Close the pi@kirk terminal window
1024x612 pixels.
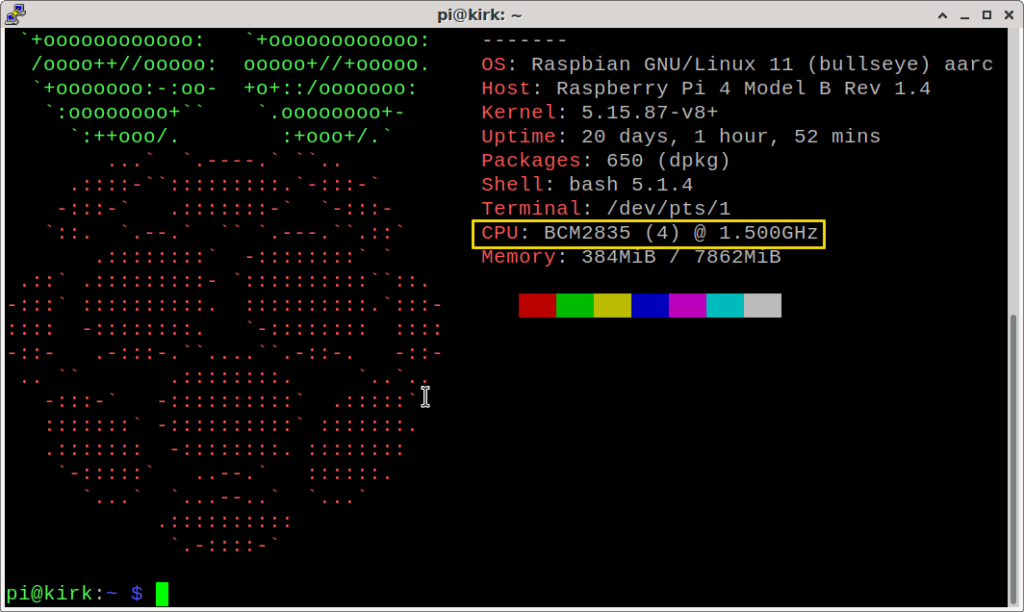point(1009,15)
